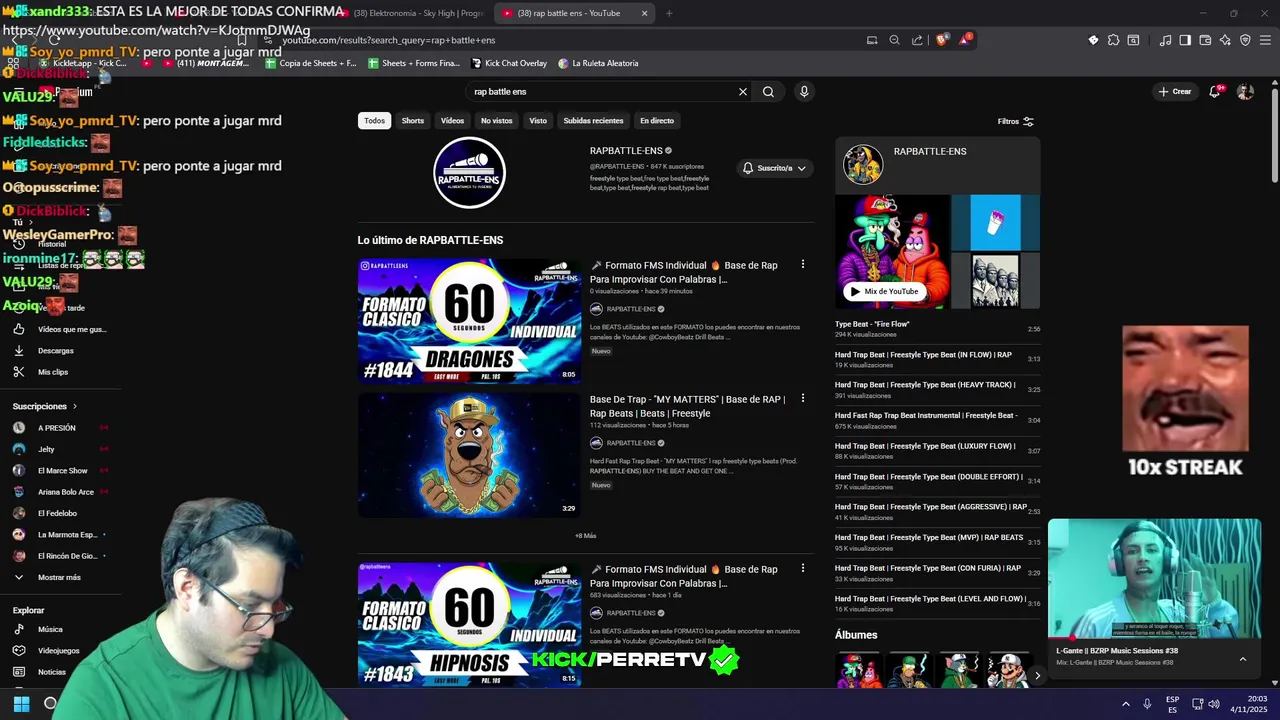Expand Suscripciones section chevron
The height and width of the screenshot is (720, 1280).
click(x=74, y=406)
